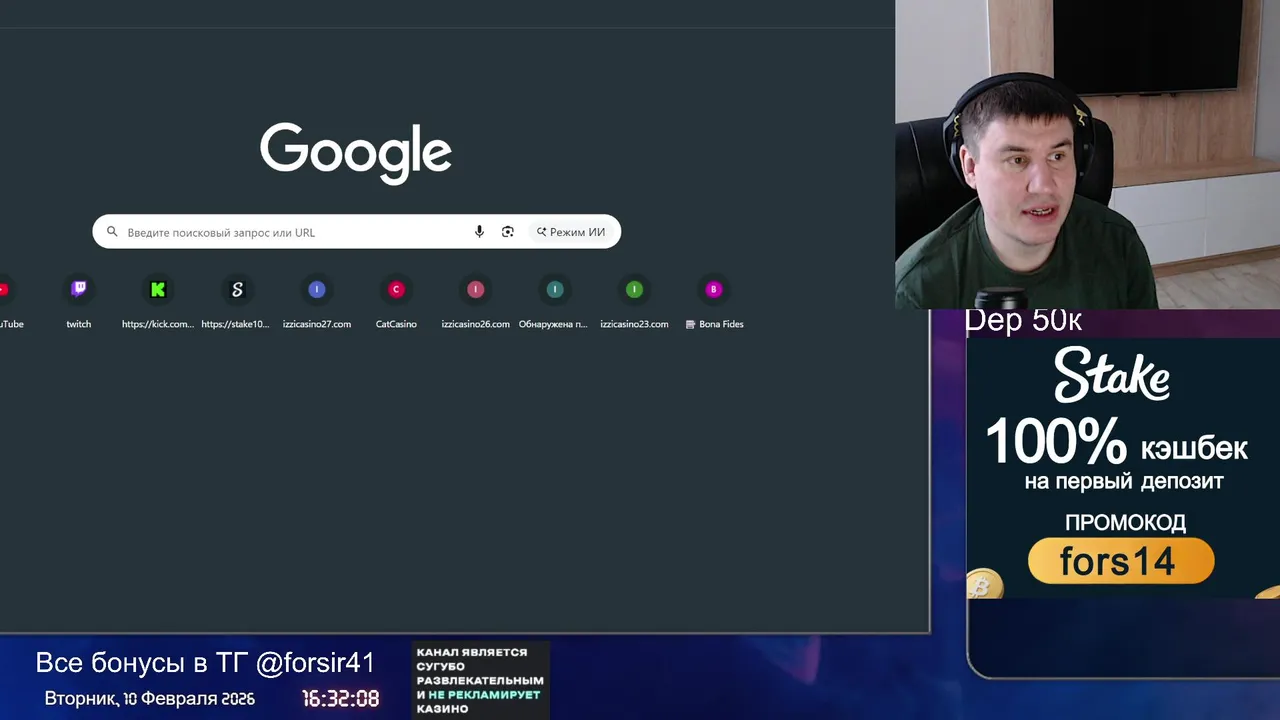This screenshot has height=720, width=1280.
Task: Click 'Все бонусы в ТГ @forsir41' text
Action: 205,662
